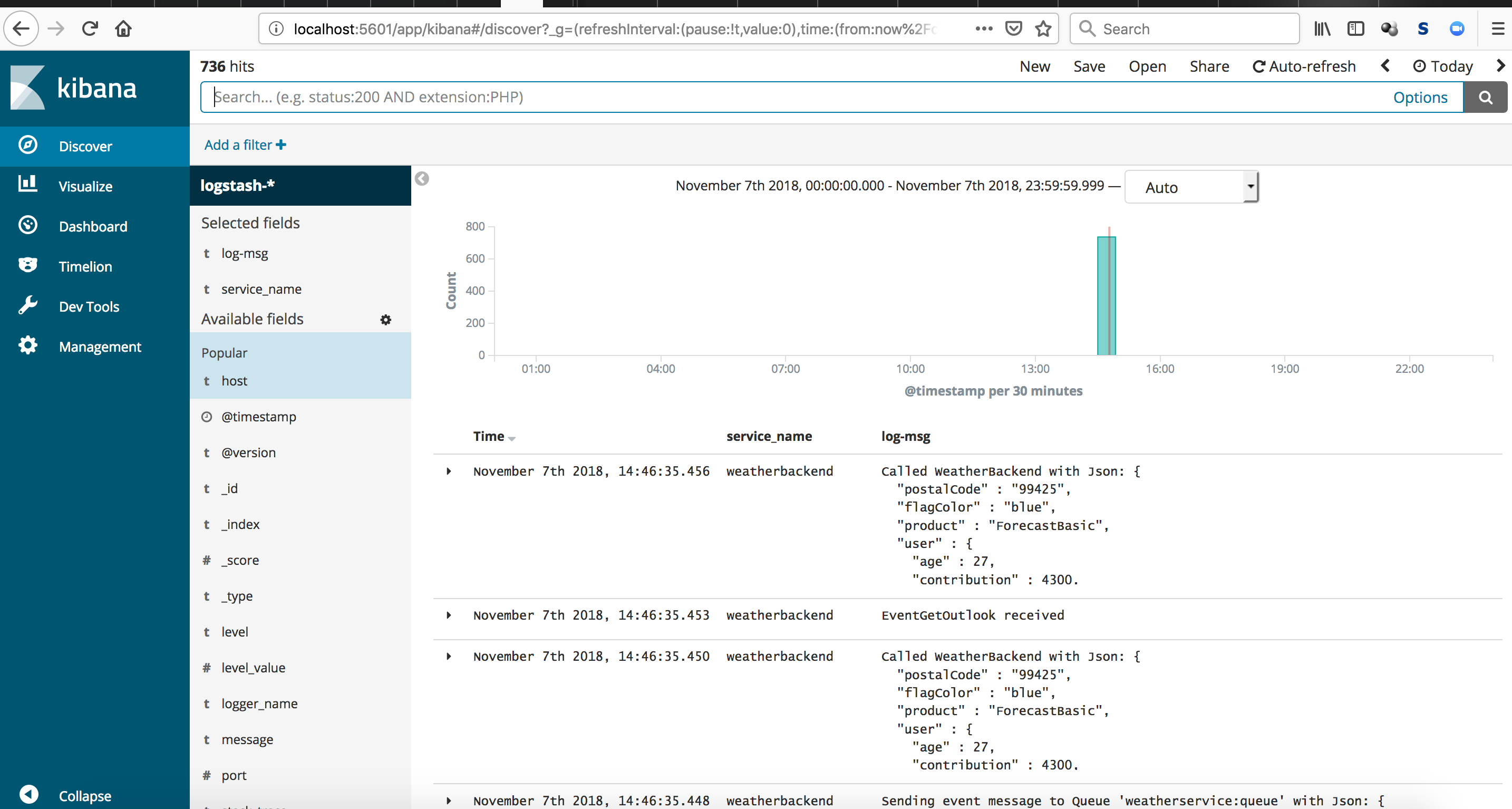Open the Dashboard gauge icon
This screenshot has width=1512, height=809.
click(27, 225)
